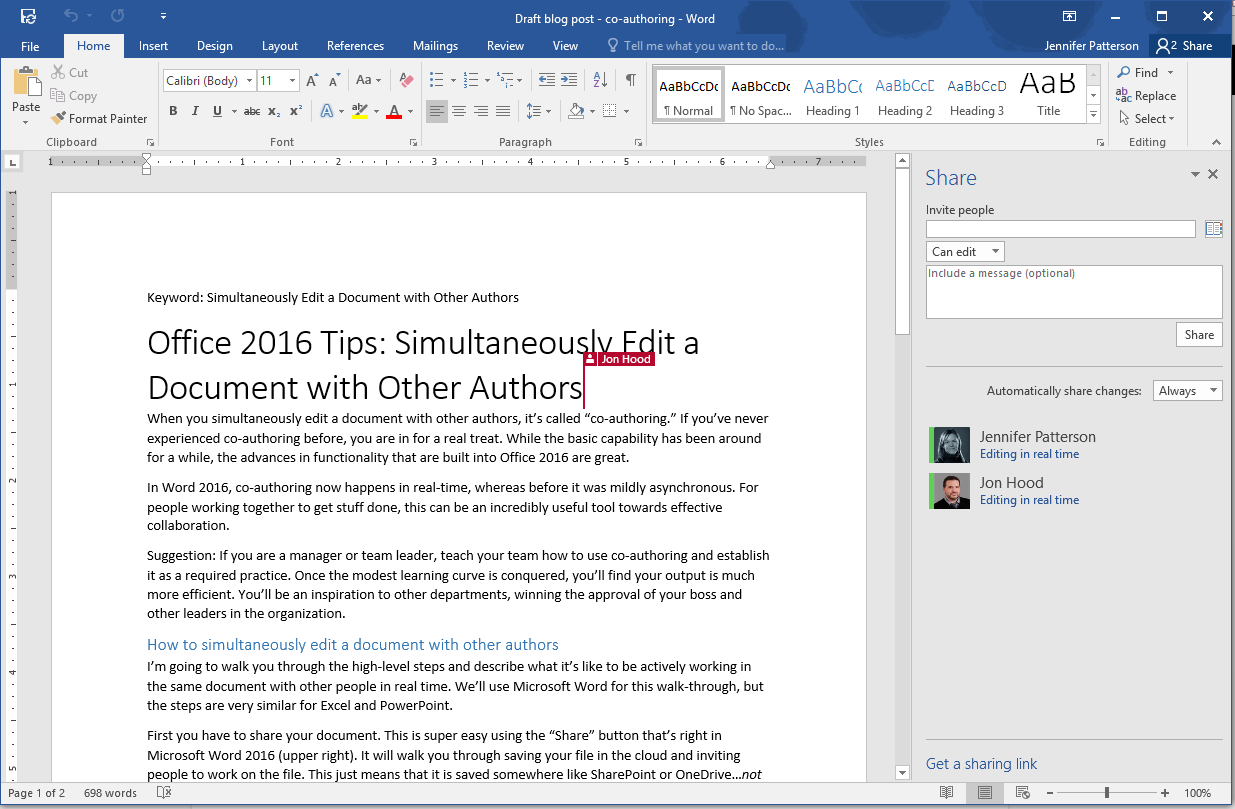Toggle the Format Painter
Image resolution: width=1235 pixels, height=809 pixels.
(99, 118)
